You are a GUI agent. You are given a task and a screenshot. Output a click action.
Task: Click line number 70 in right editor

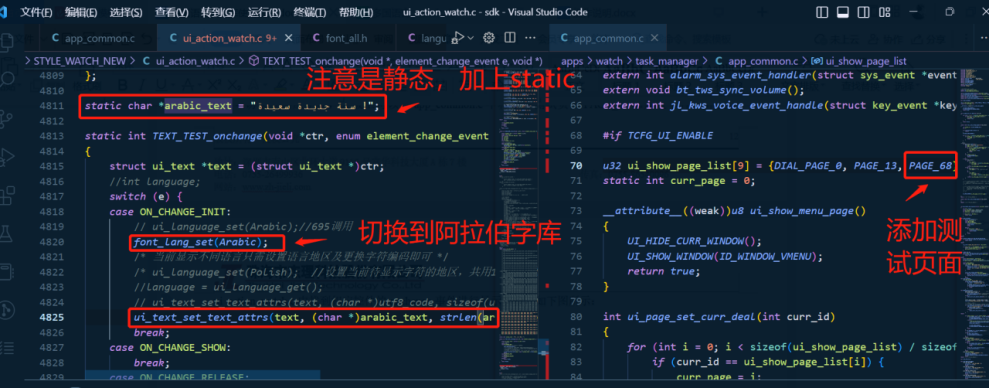[576, 166]
